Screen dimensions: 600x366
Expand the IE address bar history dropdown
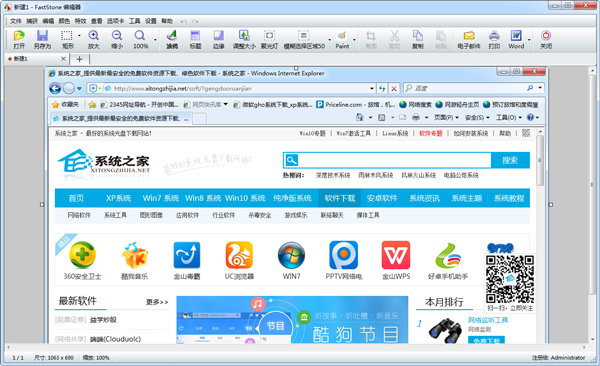pyautogui.click(x=372, y=88)
